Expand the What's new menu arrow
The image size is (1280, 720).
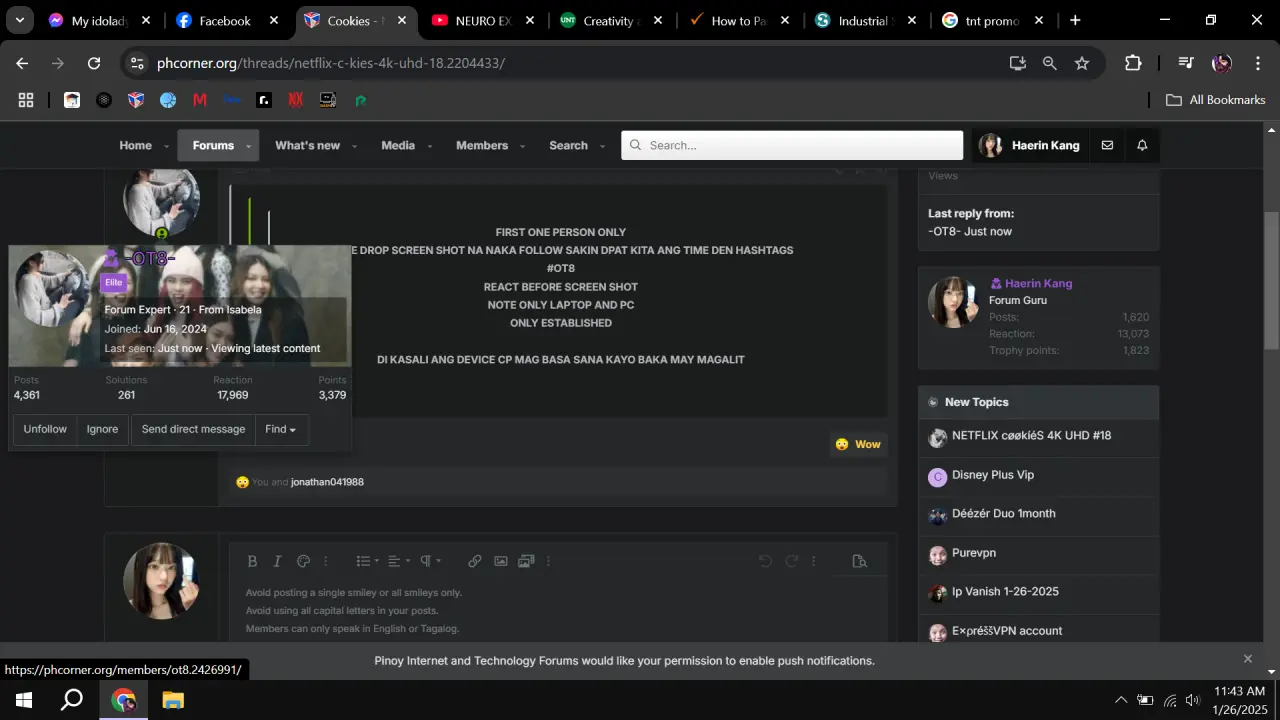pos(354,146)
